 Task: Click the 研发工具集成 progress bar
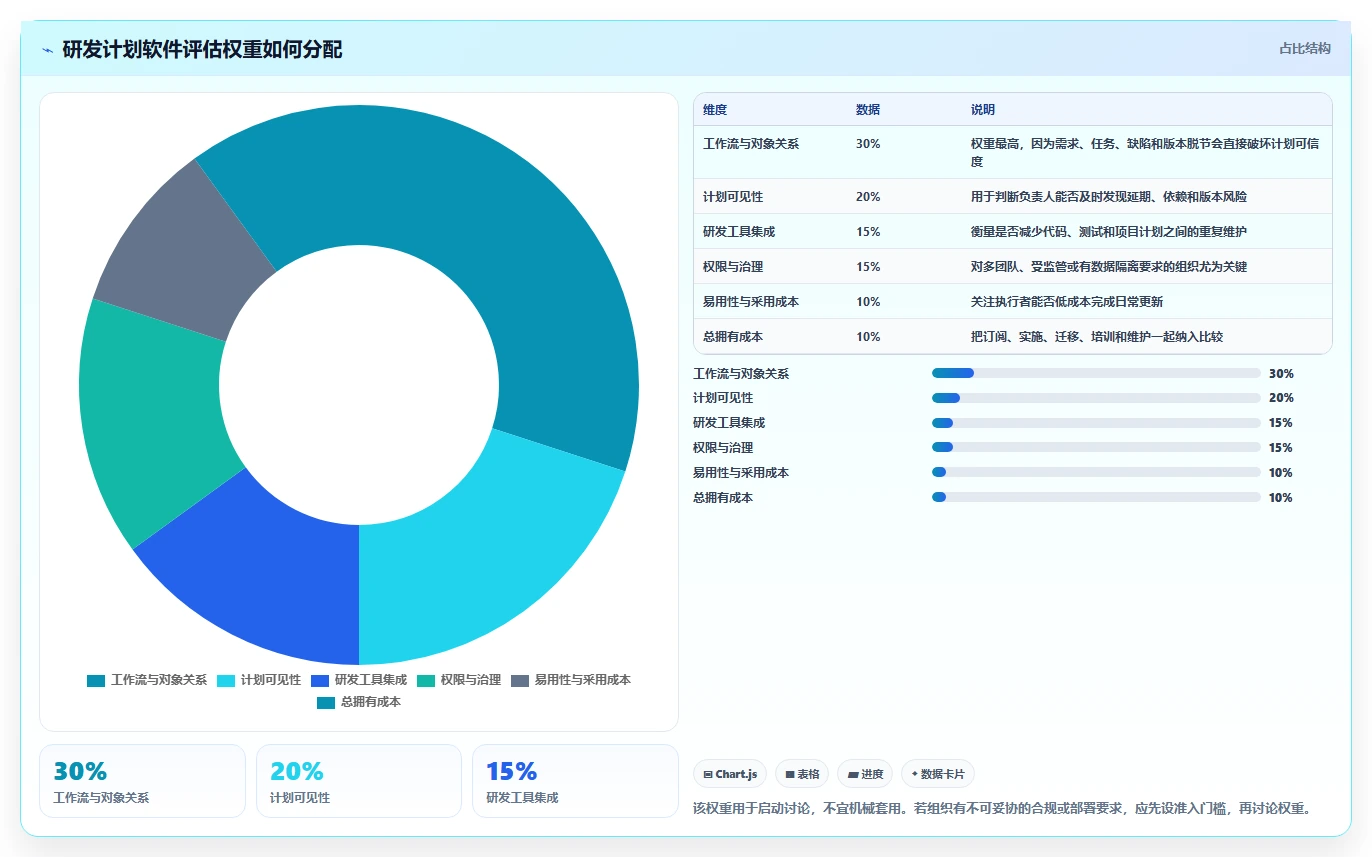point(1096,423)
